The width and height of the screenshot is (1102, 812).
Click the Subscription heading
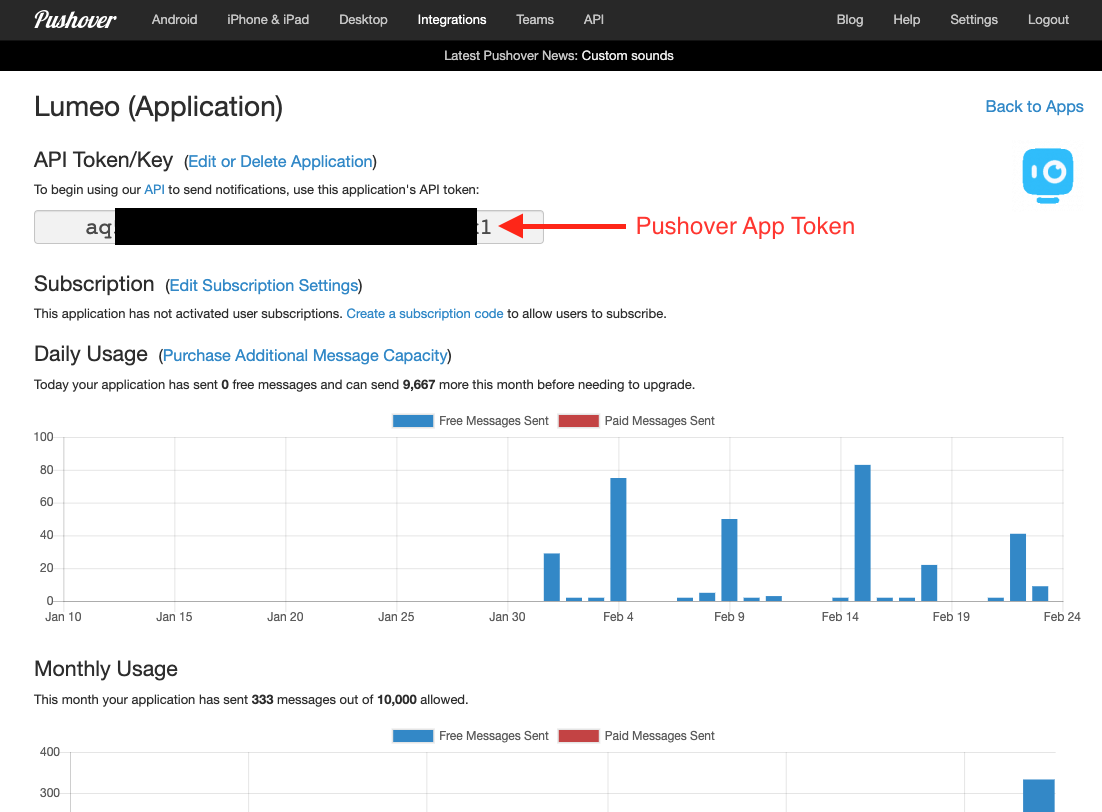(94, 284)
